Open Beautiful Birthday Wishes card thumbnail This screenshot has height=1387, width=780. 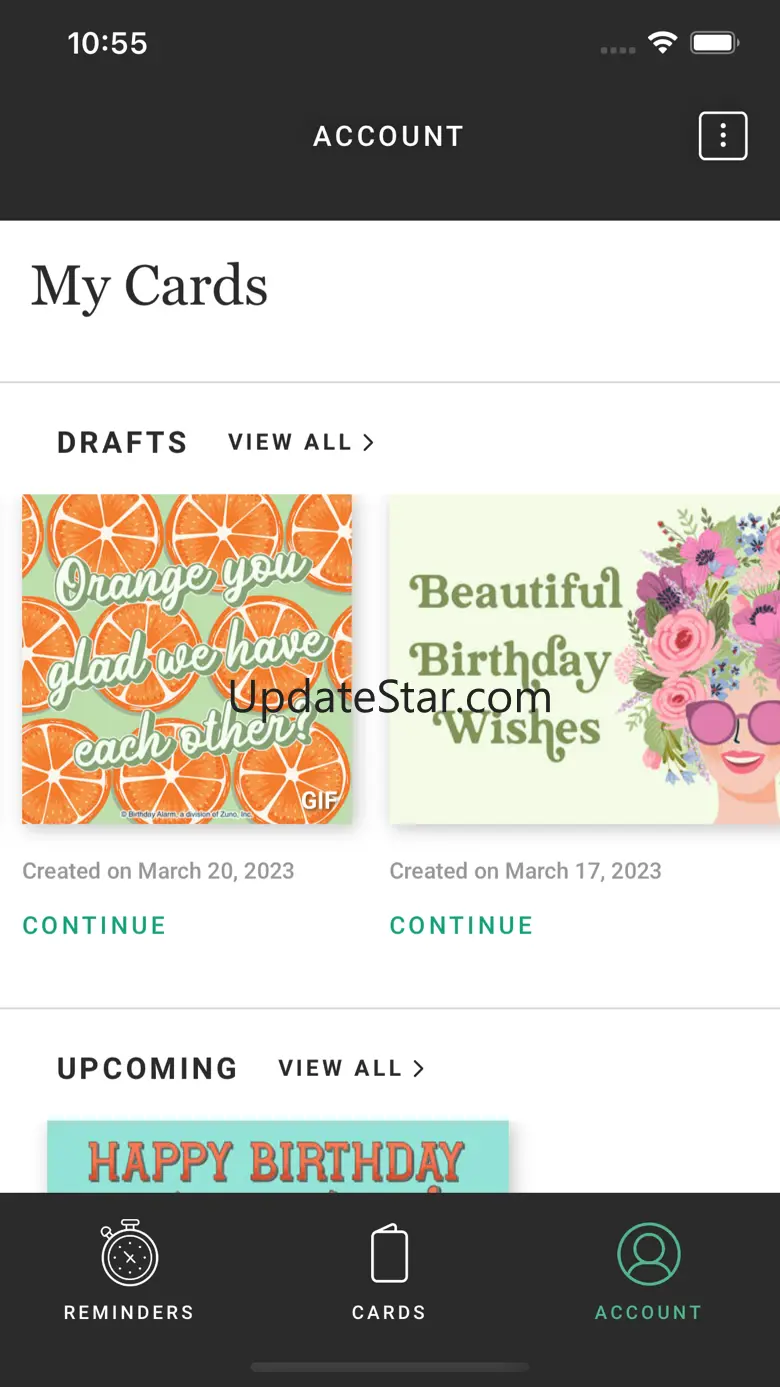tap(584, 660)
